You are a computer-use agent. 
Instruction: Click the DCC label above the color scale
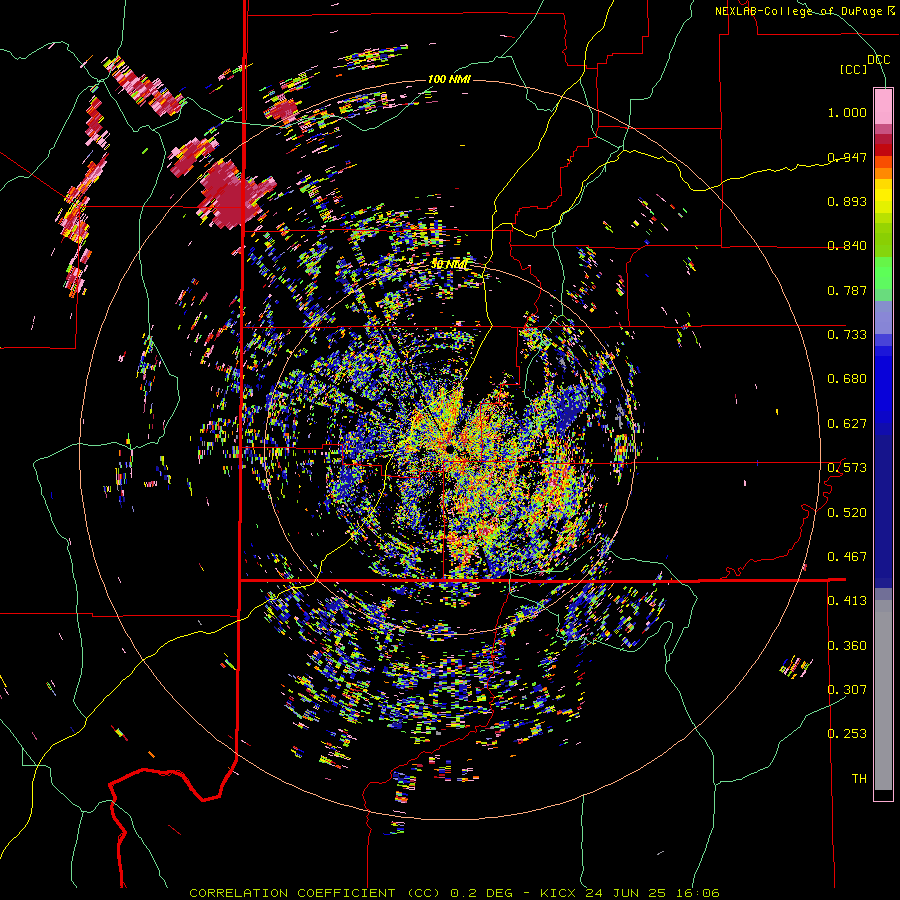pyautogui.click(x=879, y=59)
